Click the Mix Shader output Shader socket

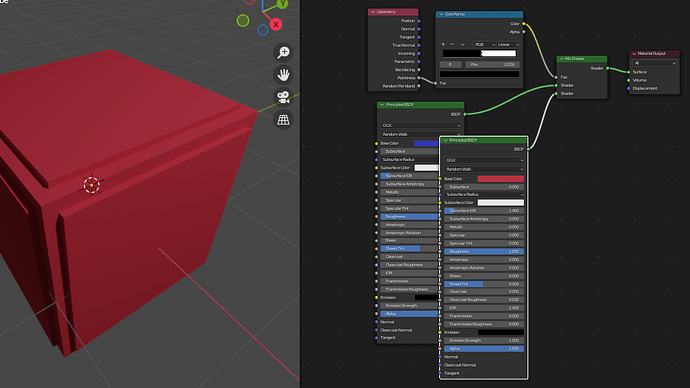click(608, 68)
